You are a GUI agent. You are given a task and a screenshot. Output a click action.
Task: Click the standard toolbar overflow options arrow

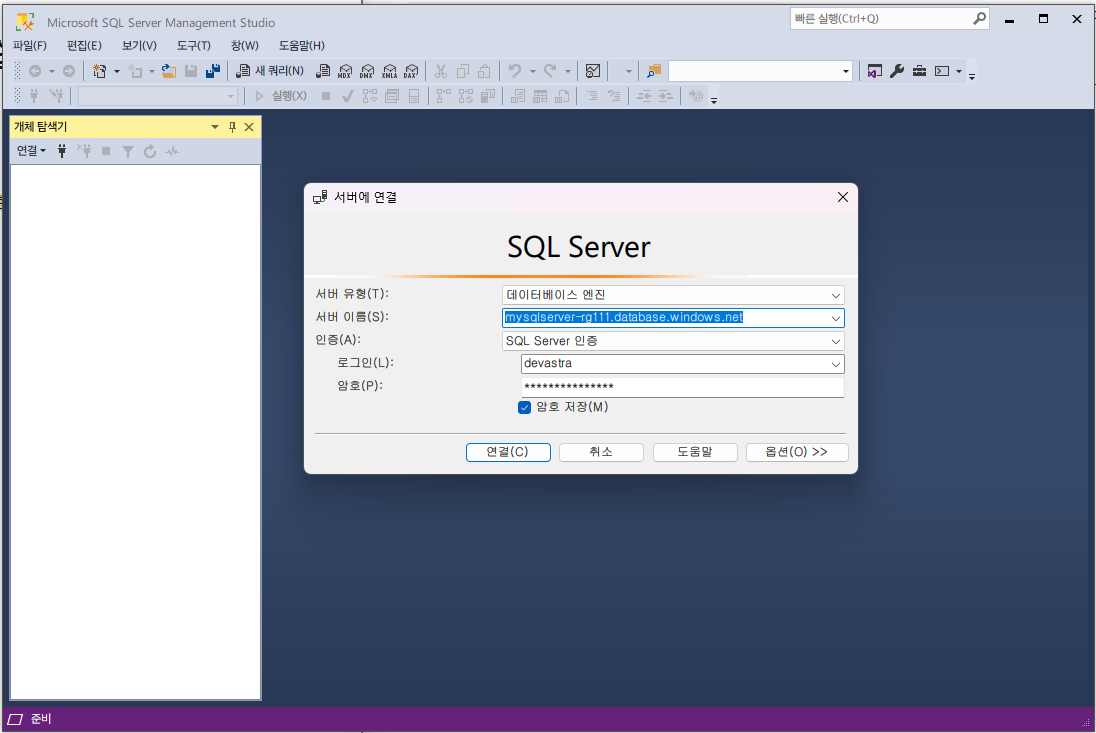tap(972, 75)
